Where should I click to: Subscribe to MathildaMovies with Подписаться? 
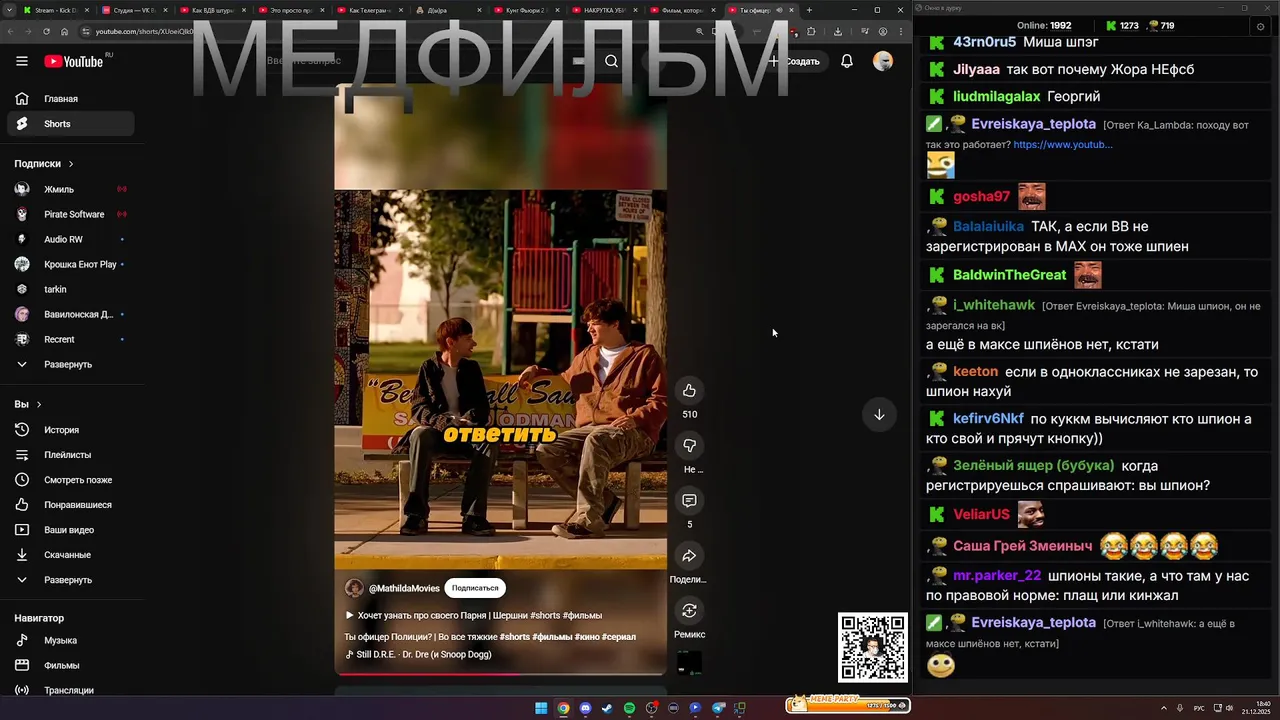[475, 588]
